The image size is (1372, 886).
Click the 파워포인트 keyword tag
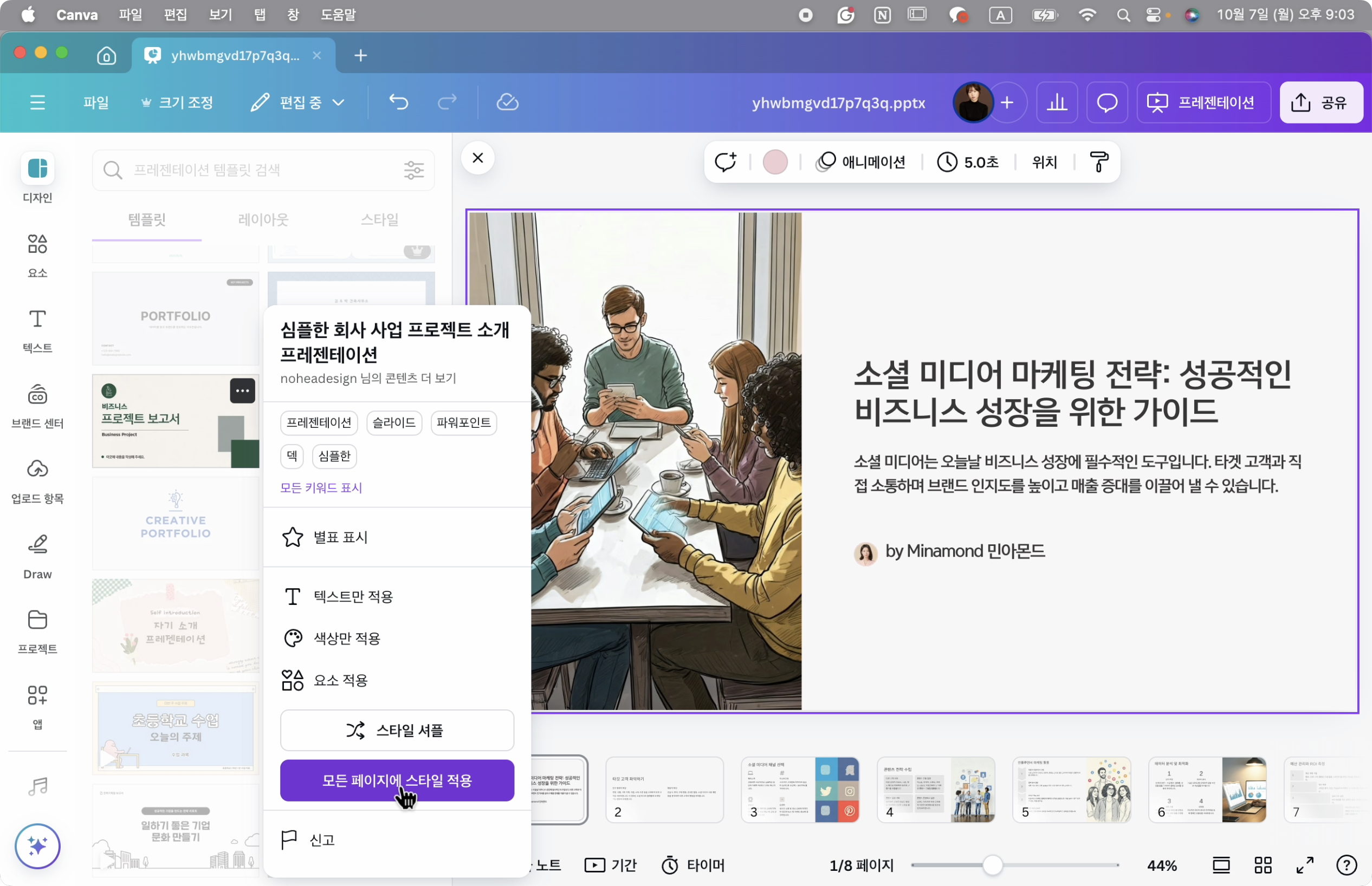coord(463,423)
